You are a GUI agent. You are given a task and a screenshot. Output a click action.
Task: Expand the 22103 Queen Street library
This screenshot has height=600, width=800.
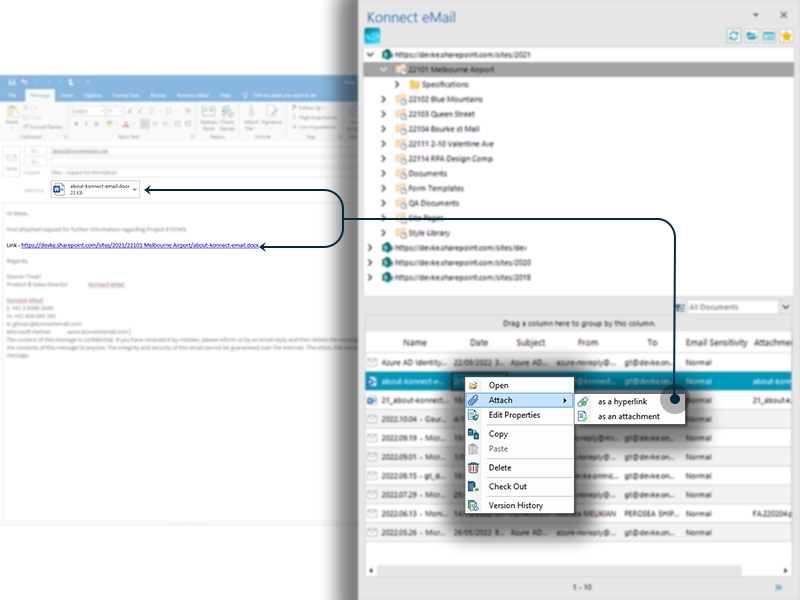coord(384,114)
